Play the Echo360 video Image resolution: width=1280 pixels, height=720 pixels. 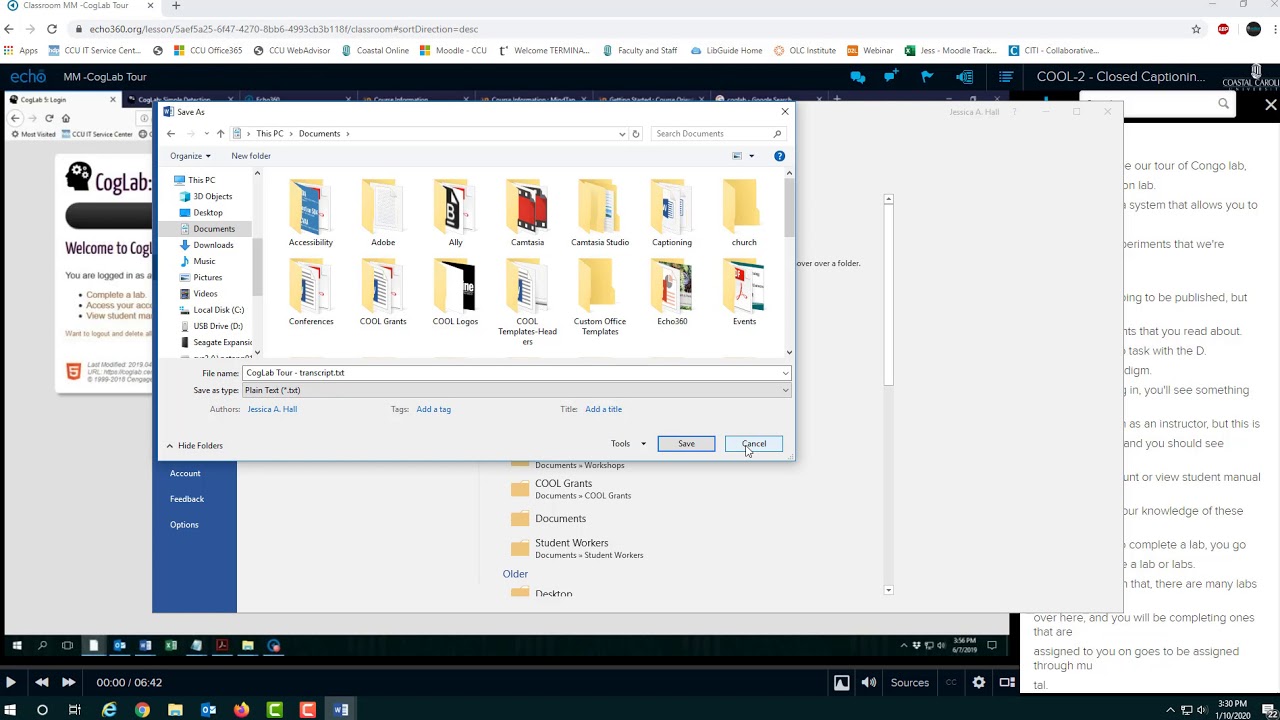[x=10, y=682]
